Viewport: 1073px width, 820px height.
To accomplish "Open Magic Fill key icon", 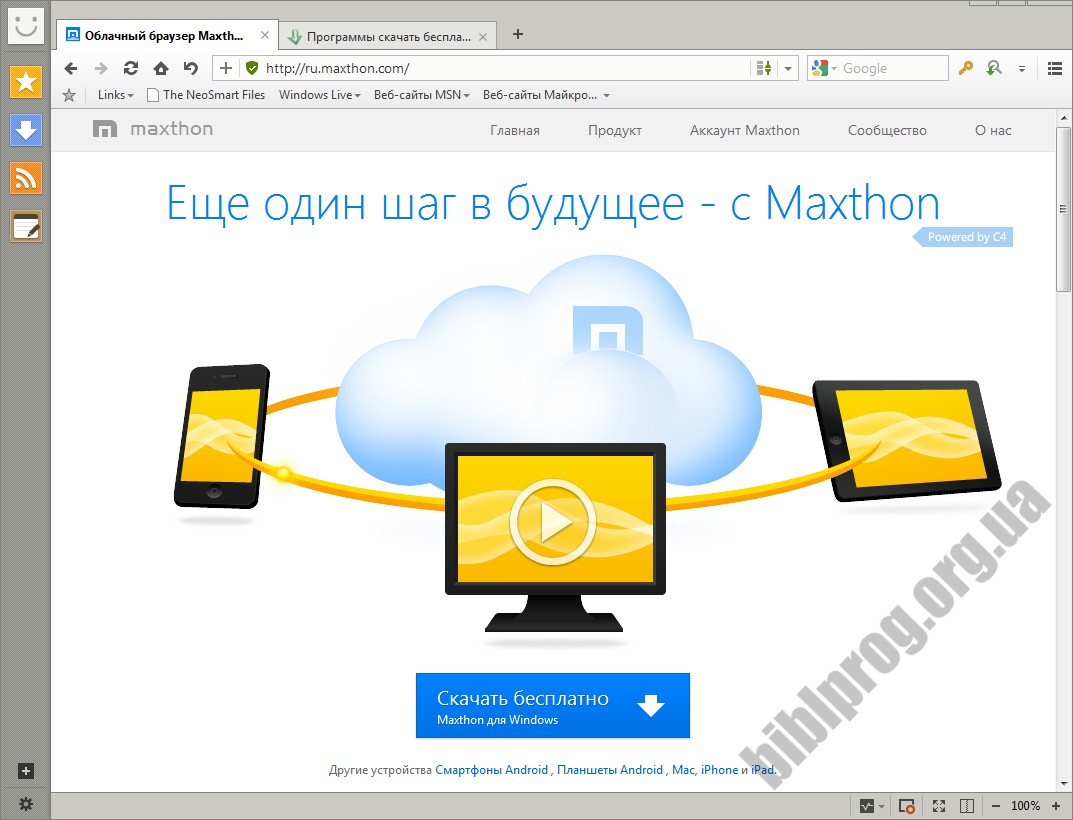I will tap(966, 68).
